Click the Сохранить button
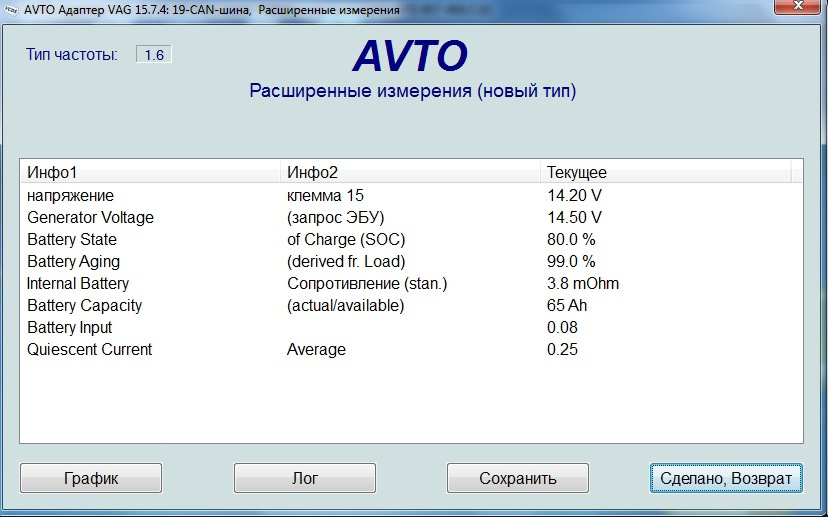 pos(518,478)
